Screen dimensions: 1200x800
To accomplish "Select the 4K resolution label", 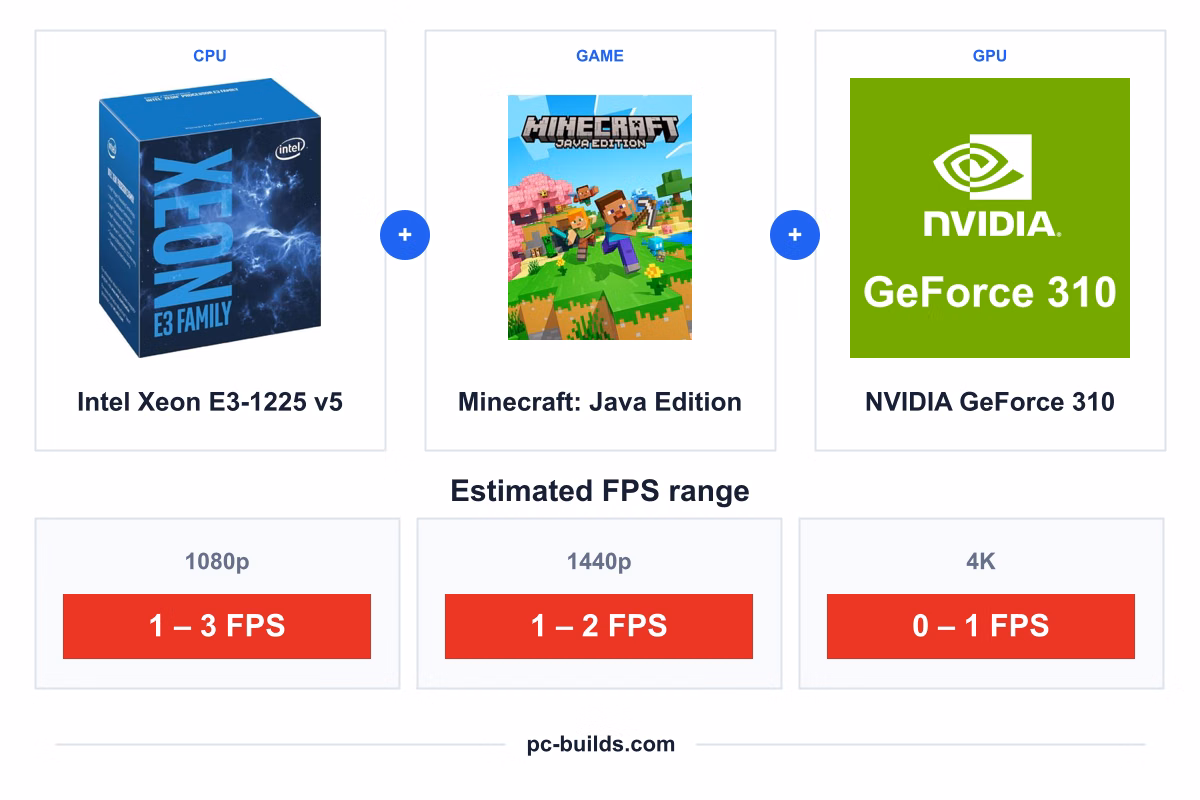I will pyautogui.click(x=981, y=562).
